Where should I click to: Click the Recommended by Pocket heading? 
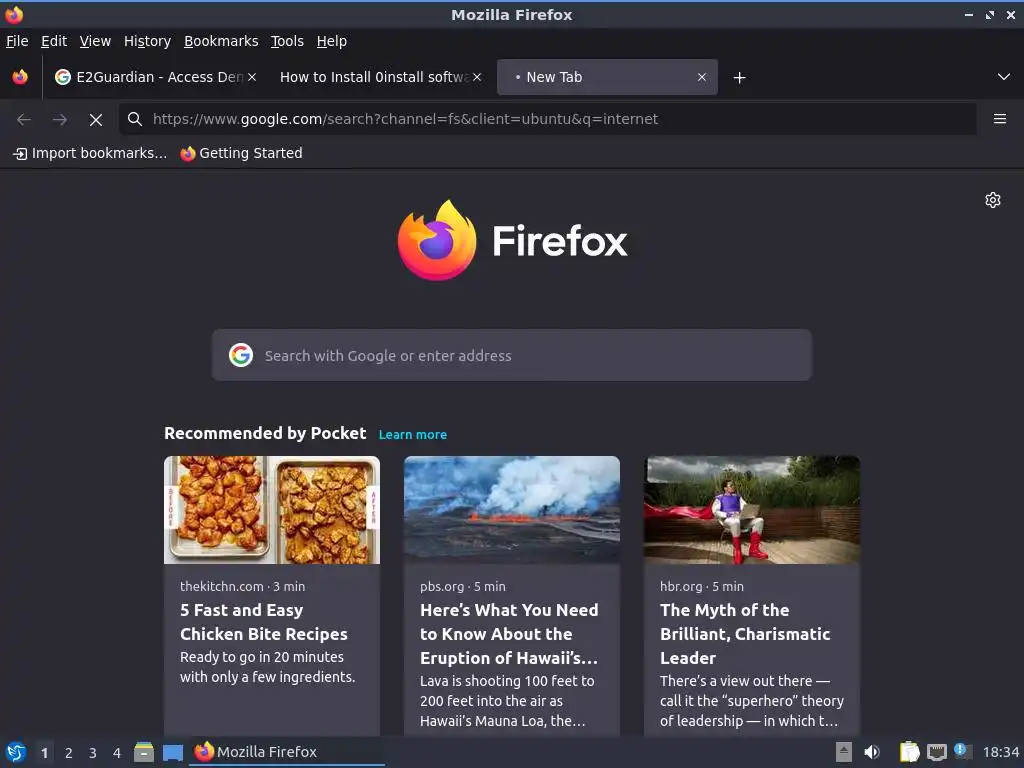(x=265, y=433)
